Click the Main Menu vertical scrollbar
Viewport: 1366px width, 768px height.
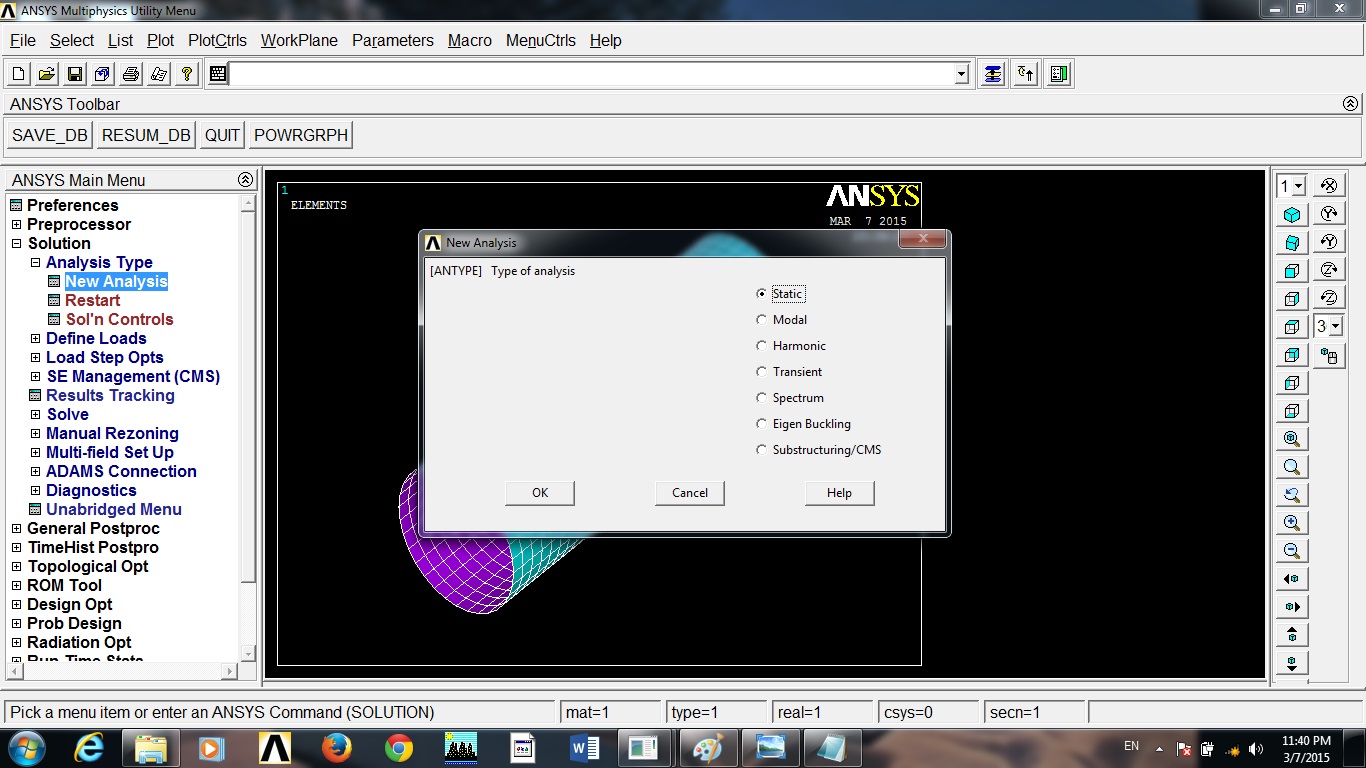[x=249, y=428]
